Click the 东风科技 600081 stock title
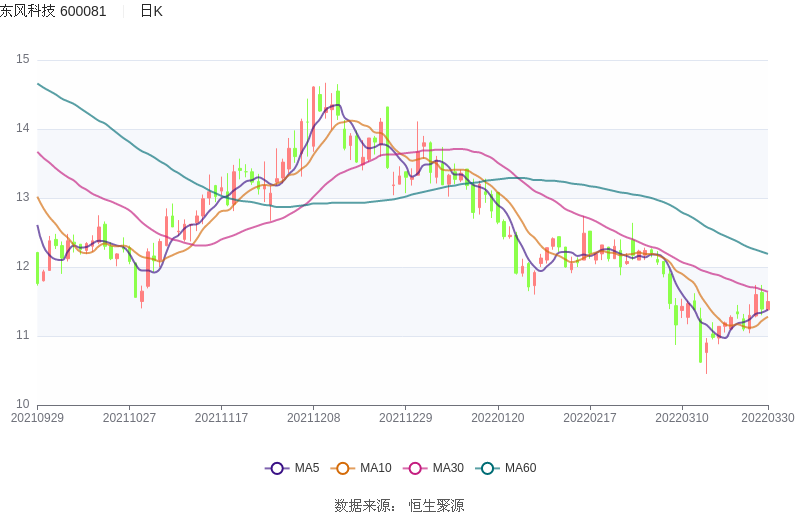Screen dimensions: 800x517 pos(53,11)
